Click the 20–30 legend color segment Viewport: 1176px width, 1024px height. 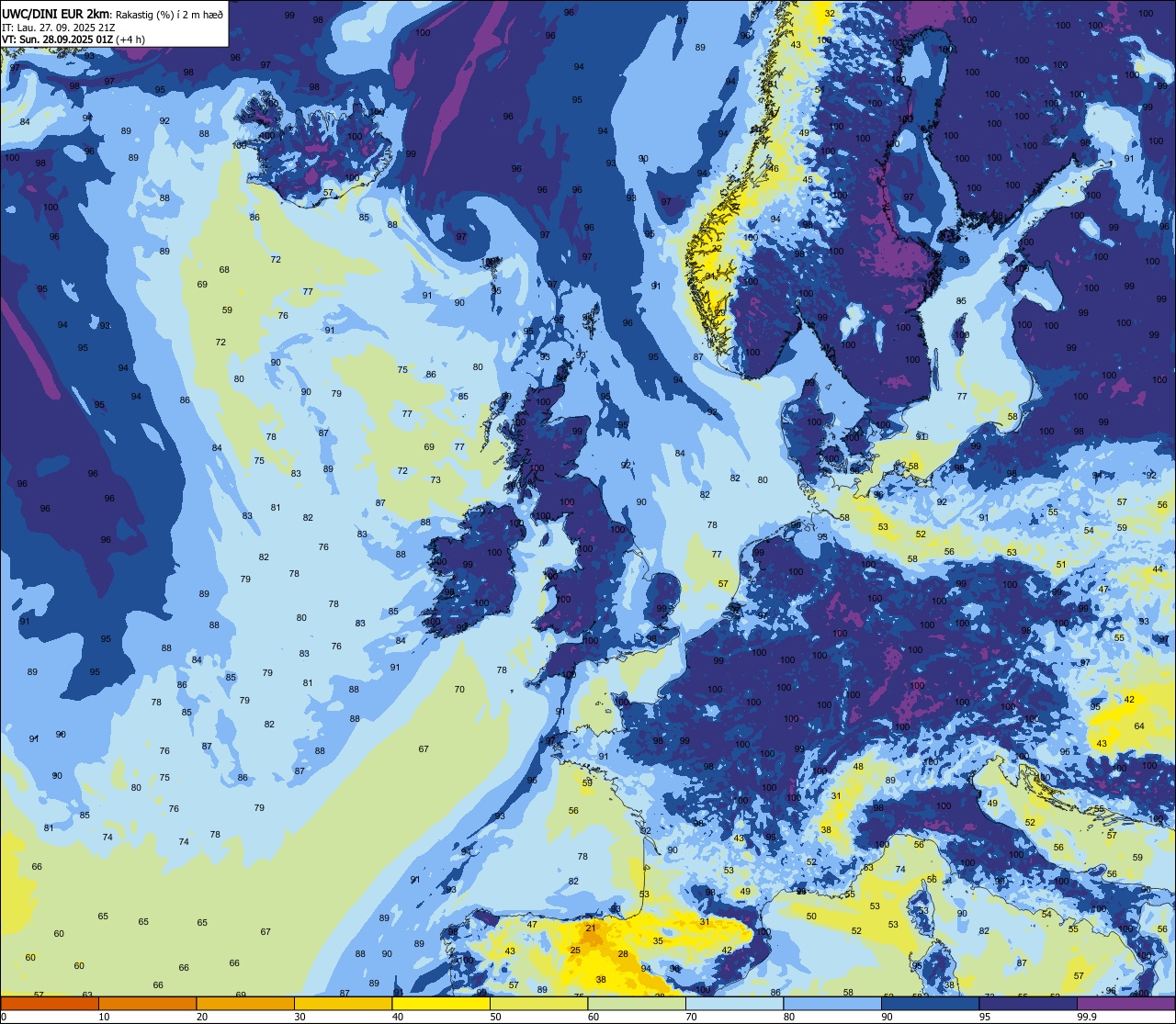pos(245,1003)
